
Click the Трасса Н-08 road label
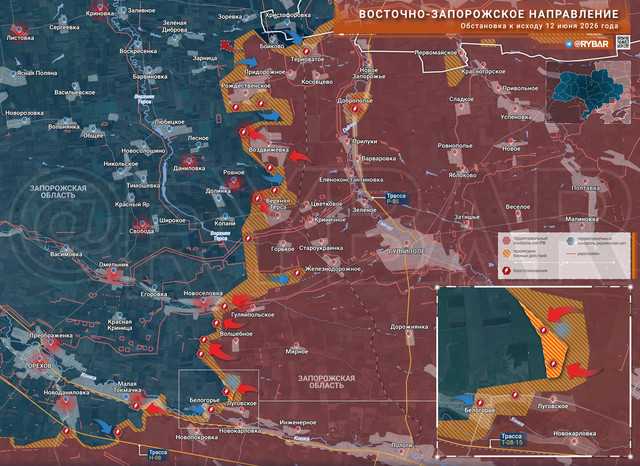tap(158, 455)
